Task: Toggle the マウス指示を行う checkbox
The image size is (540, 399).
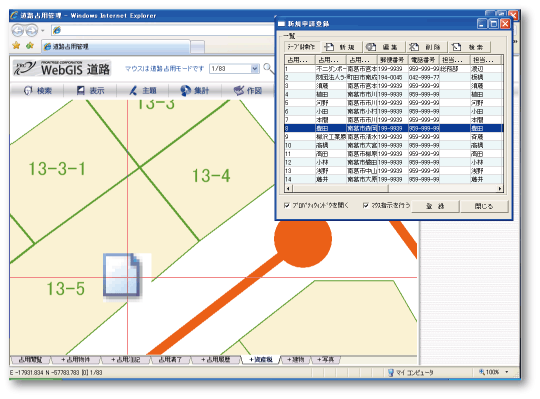Action: point(365,206)
